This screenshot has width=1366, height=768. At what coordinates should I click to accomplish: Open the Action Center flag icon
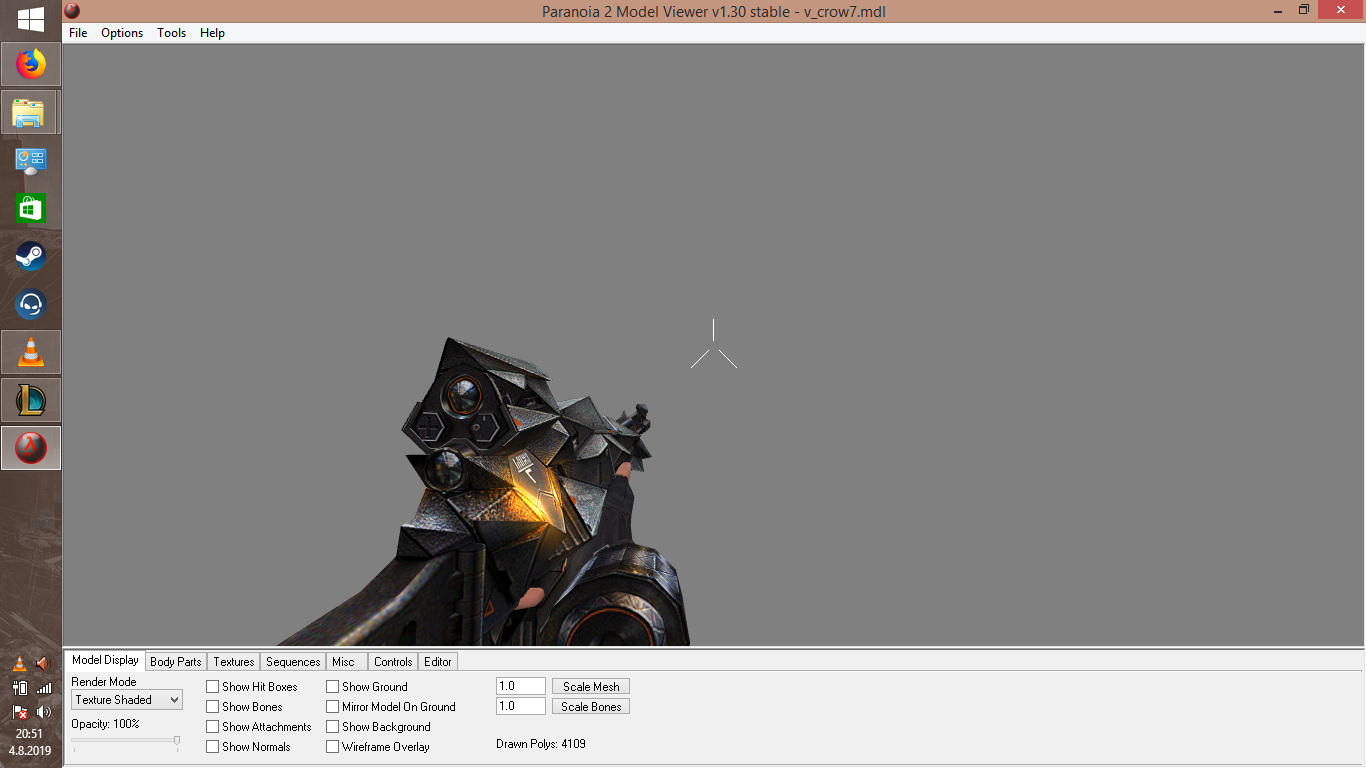point(20,711)
